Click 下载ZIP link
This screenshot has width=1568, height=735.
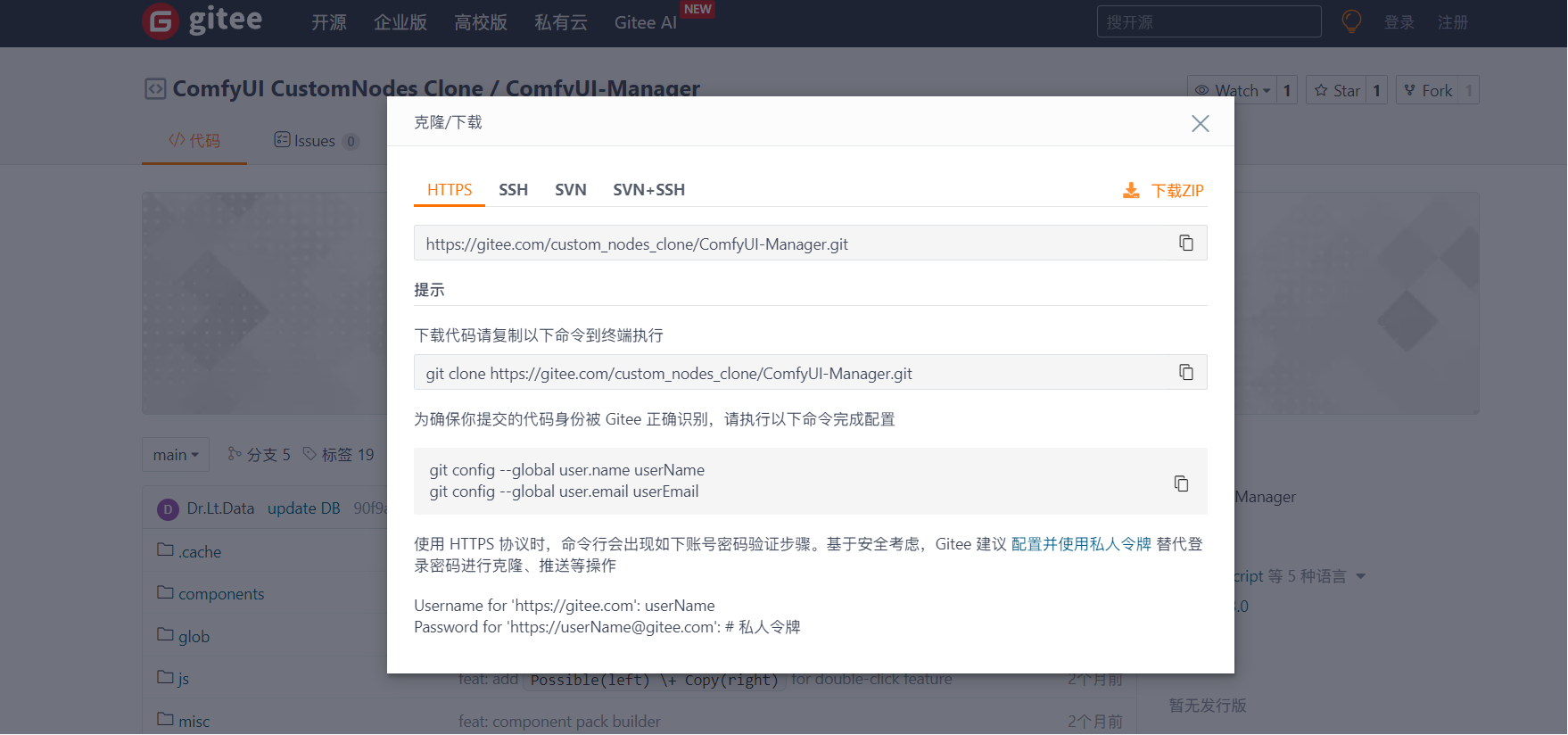(1177, 190)
